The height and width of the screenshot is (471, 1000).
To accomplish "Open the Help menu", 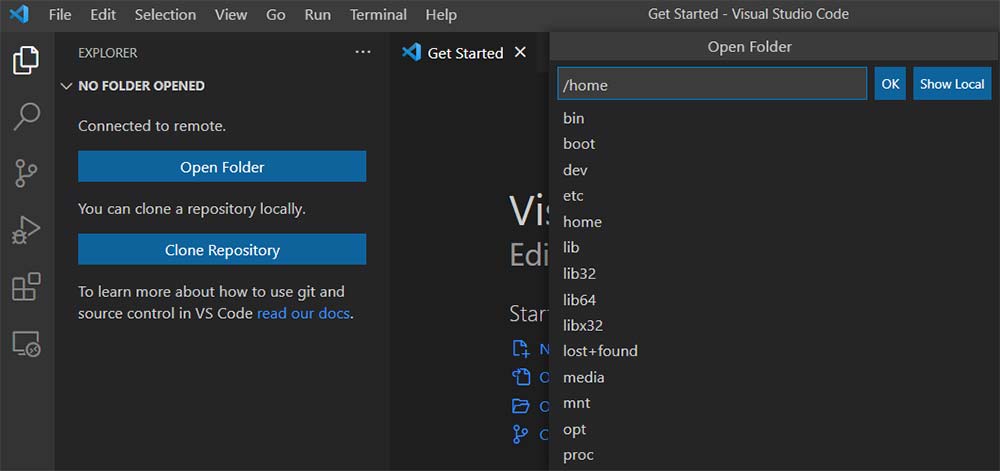I will point(441,14).
